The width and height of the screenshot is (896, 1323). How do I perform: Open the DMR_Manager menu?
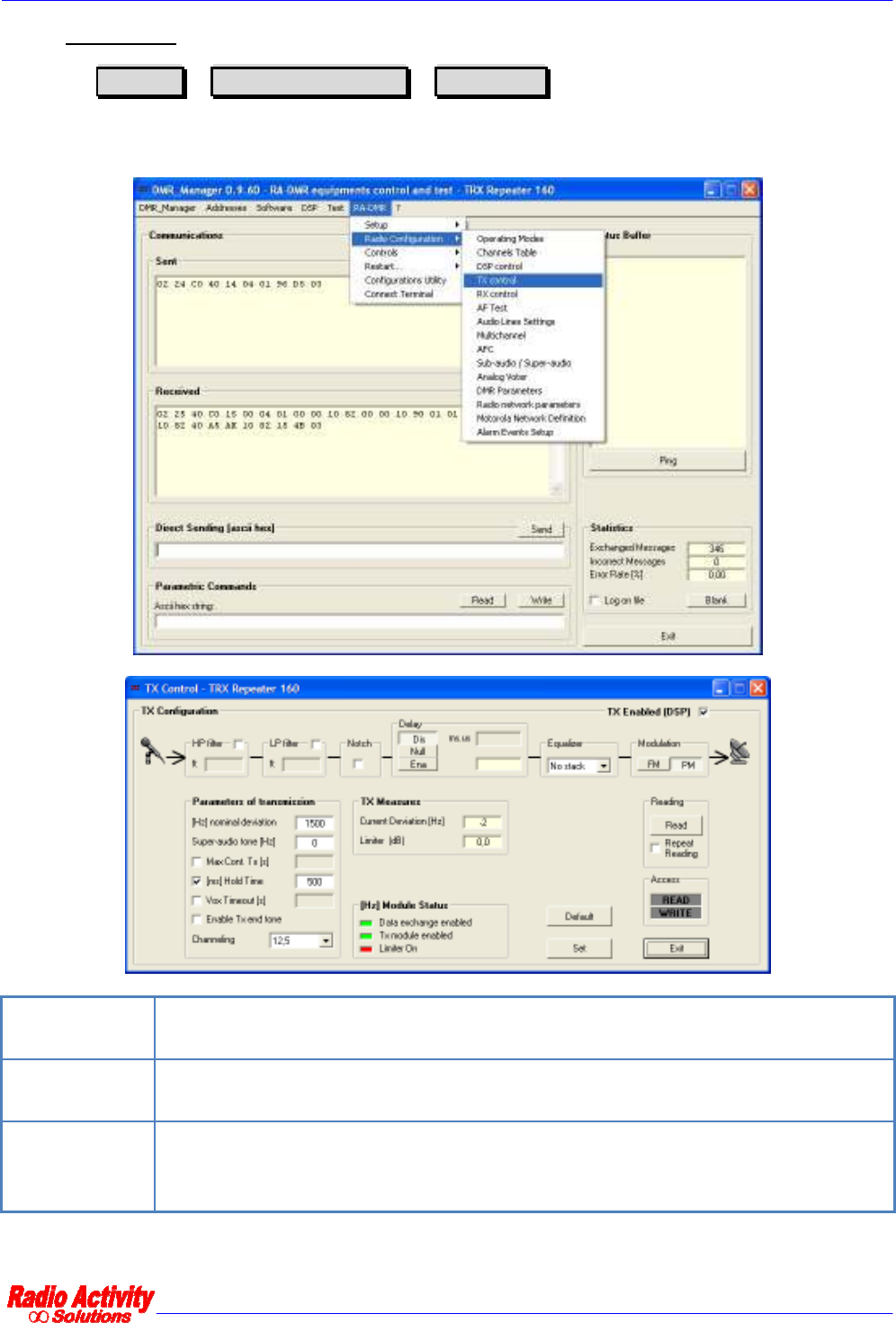pos(166,208)
